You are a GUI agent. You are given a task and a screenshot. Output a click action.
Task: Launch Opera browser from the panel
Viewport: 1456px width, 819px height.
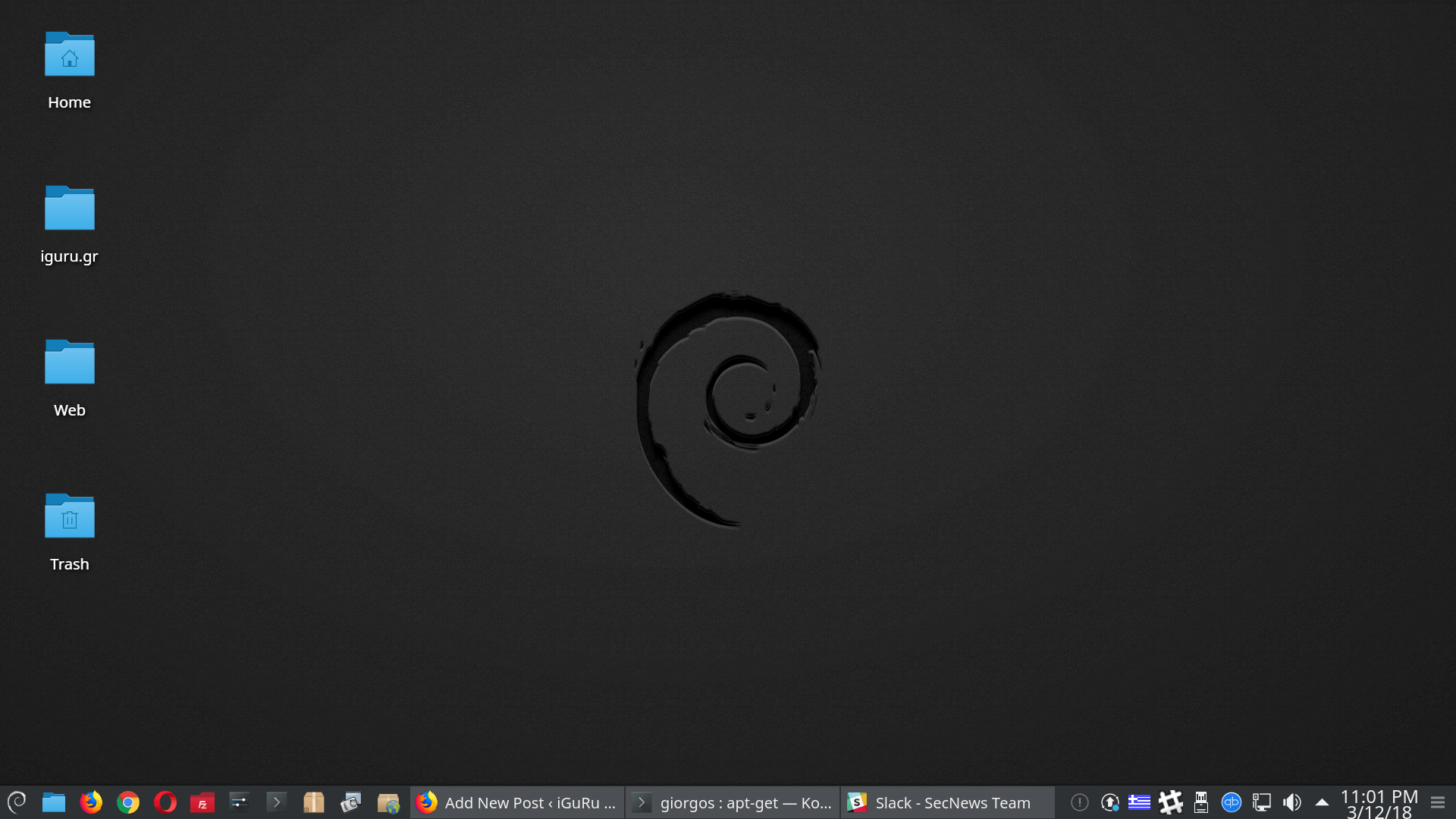[165, 802]
